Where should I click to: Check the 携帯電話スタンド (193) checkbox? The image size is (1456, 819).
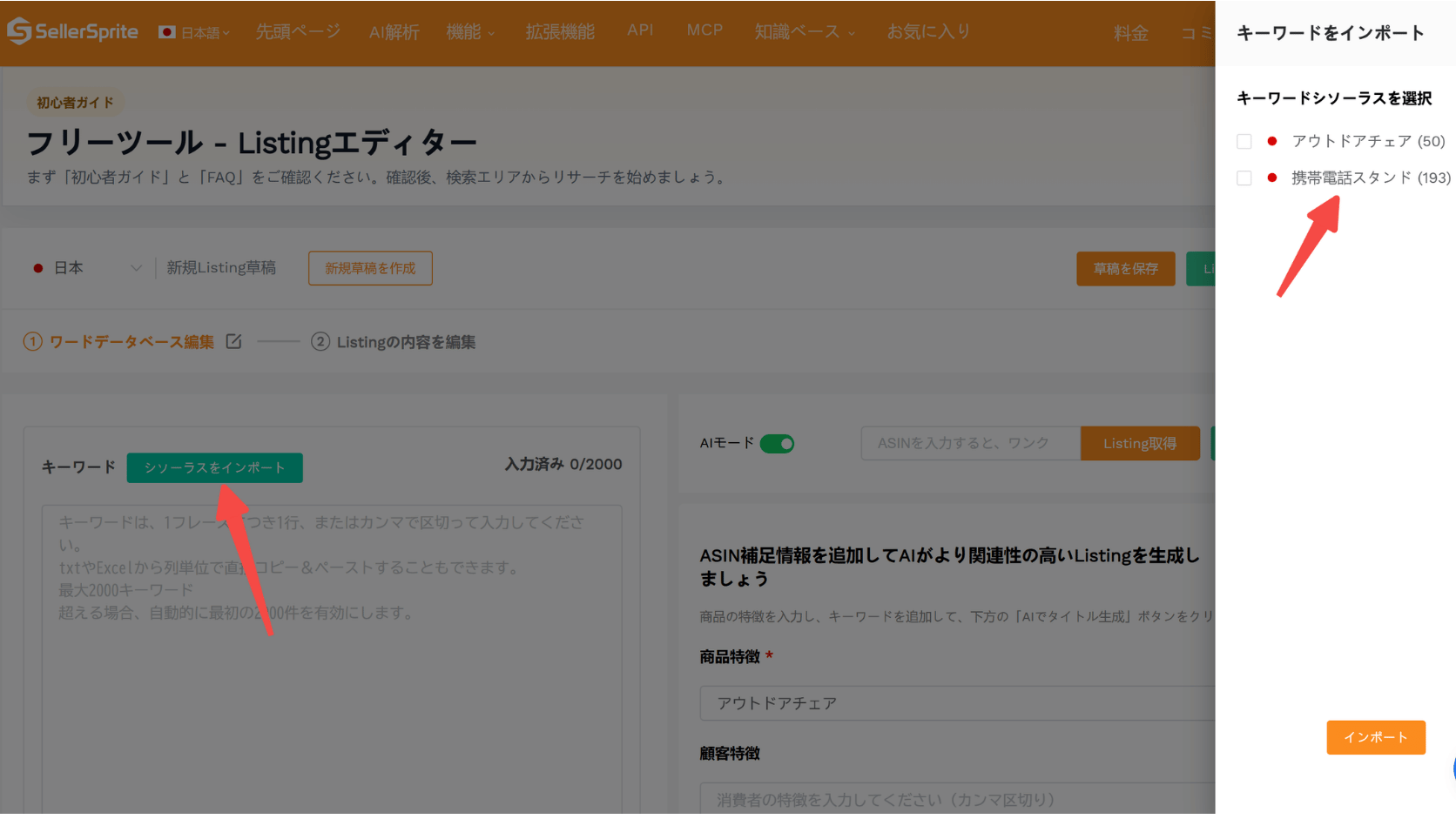click(1244, 178)
